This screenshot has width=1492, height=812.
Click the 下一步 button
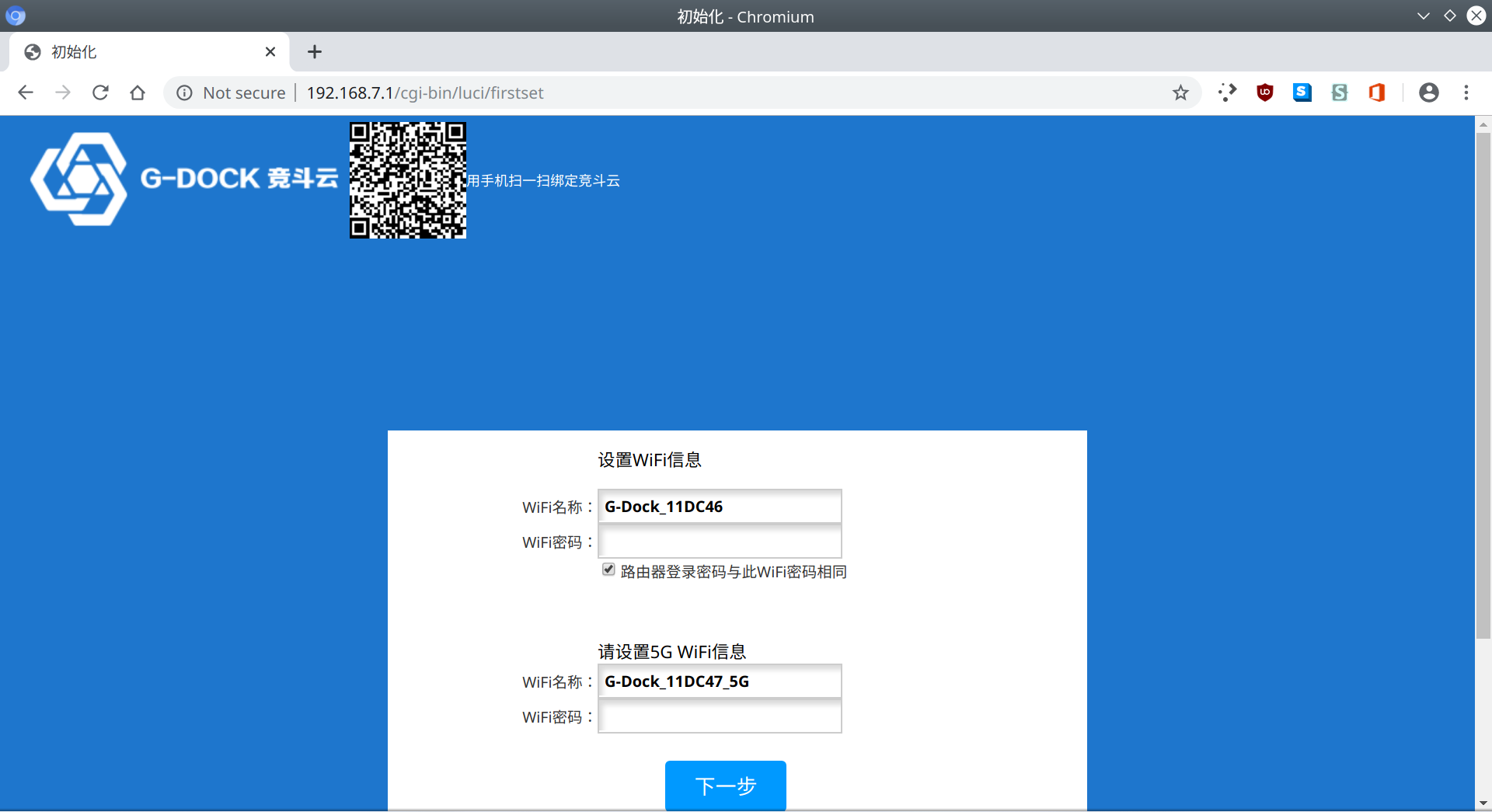coord(725,785)
